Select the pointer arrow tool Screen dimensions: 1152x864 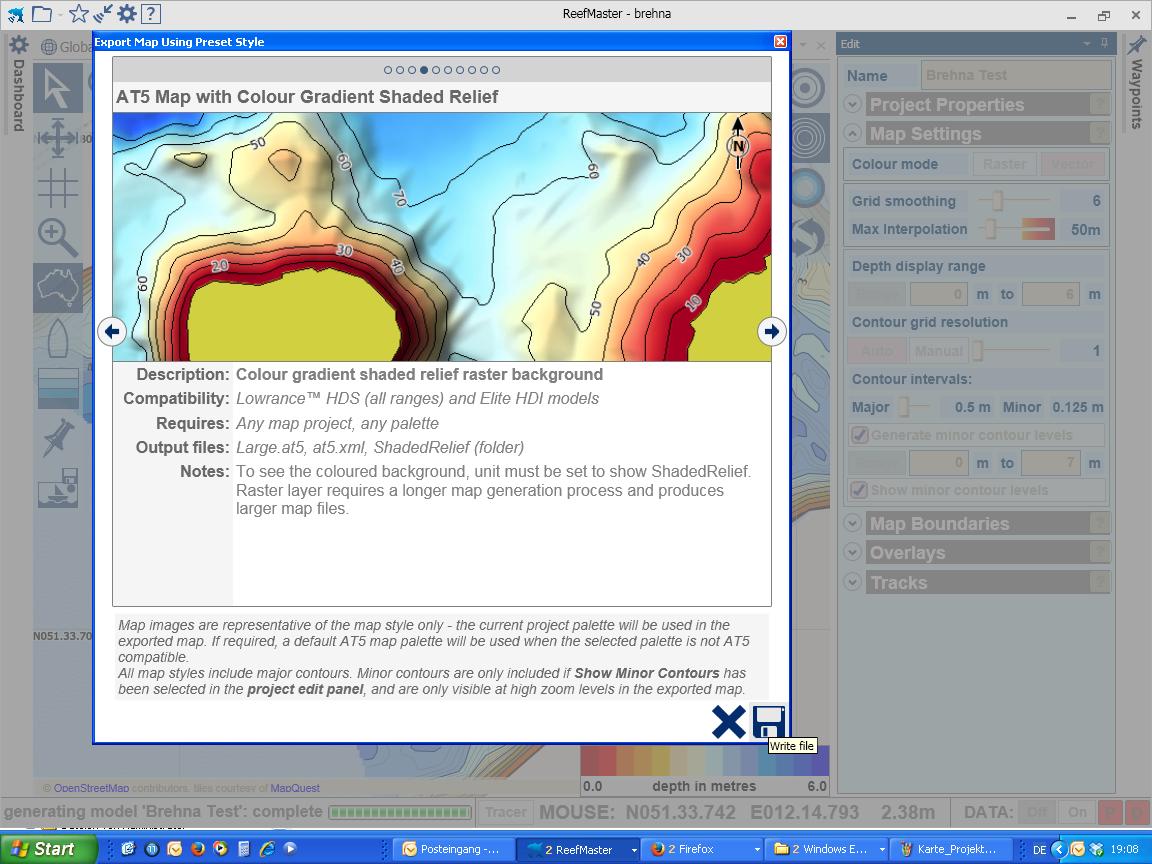click(x=57, y=89)
